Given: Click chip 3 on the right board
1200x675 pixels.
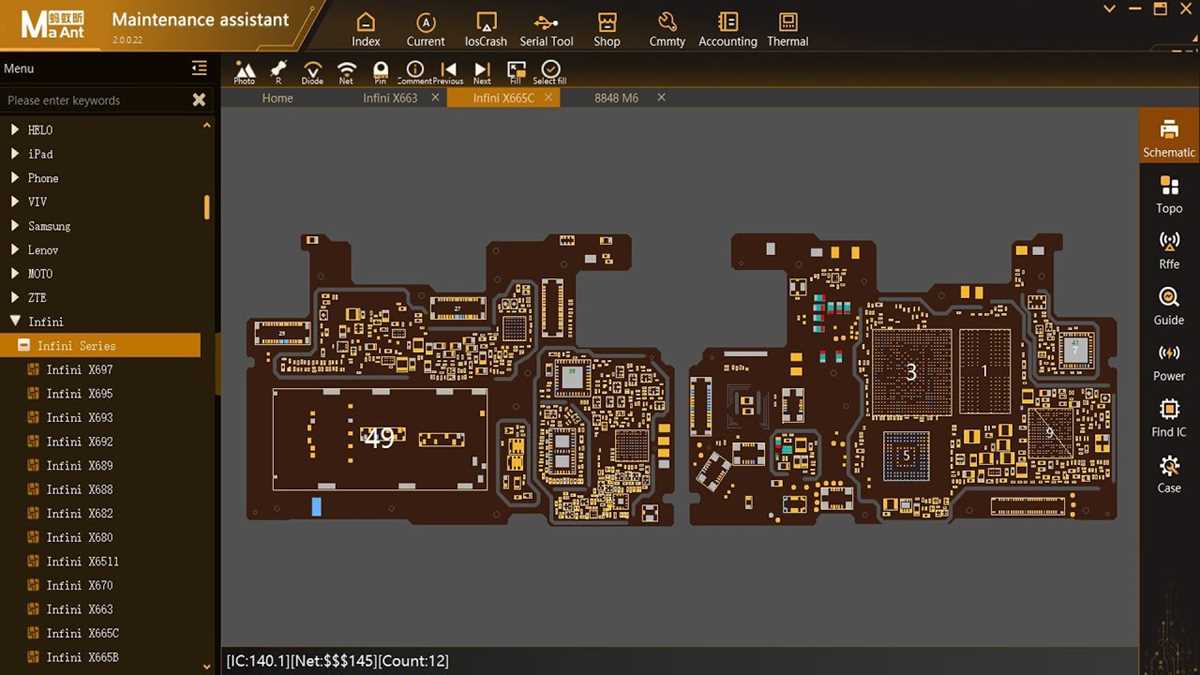Looking at the screenshot, I should tap(911, 372).
